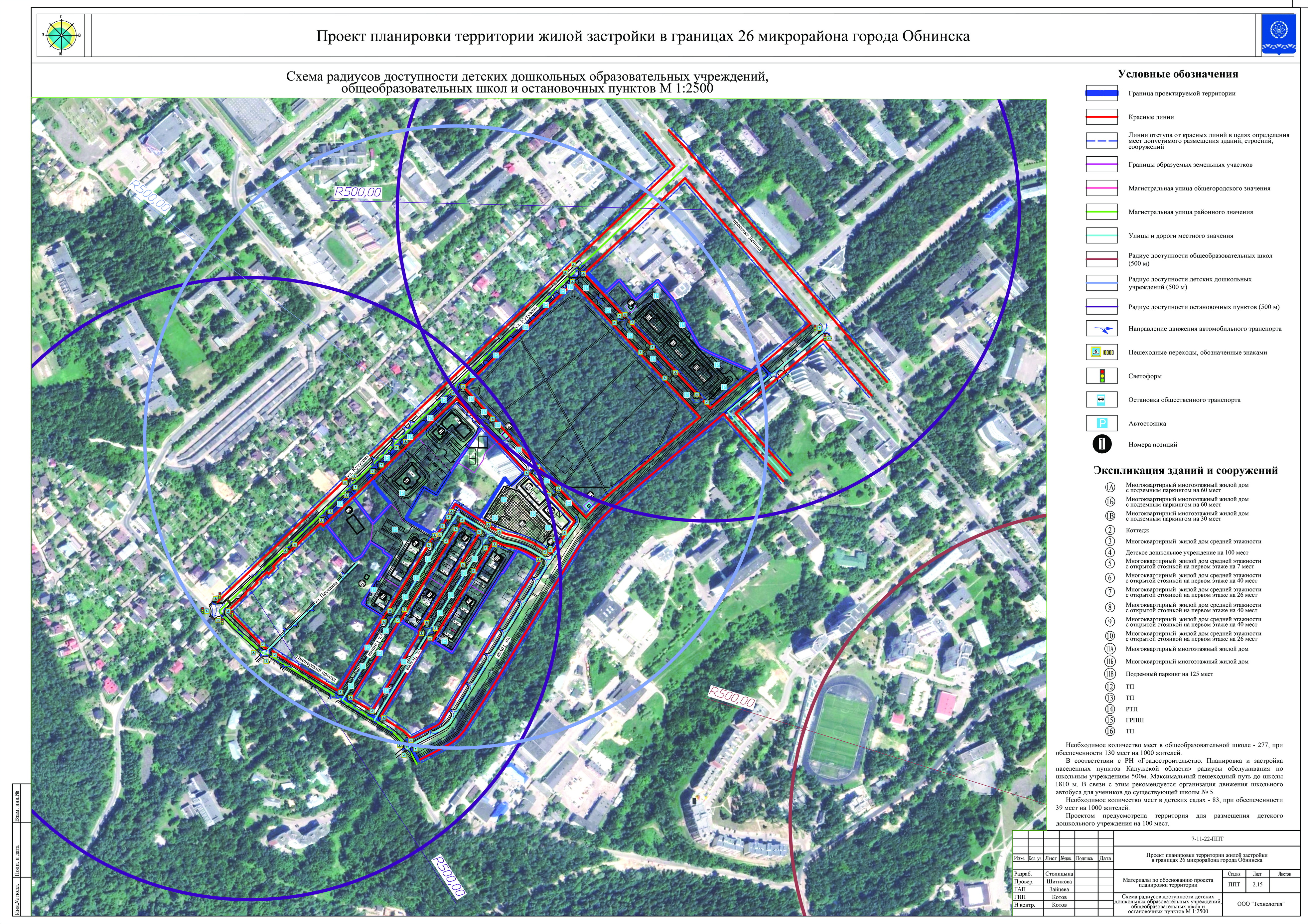This screenshot has height=924, width=1308.
Task: Click the 'Экспликация зданий и сооружений' heading
Action: point(1186,471)
